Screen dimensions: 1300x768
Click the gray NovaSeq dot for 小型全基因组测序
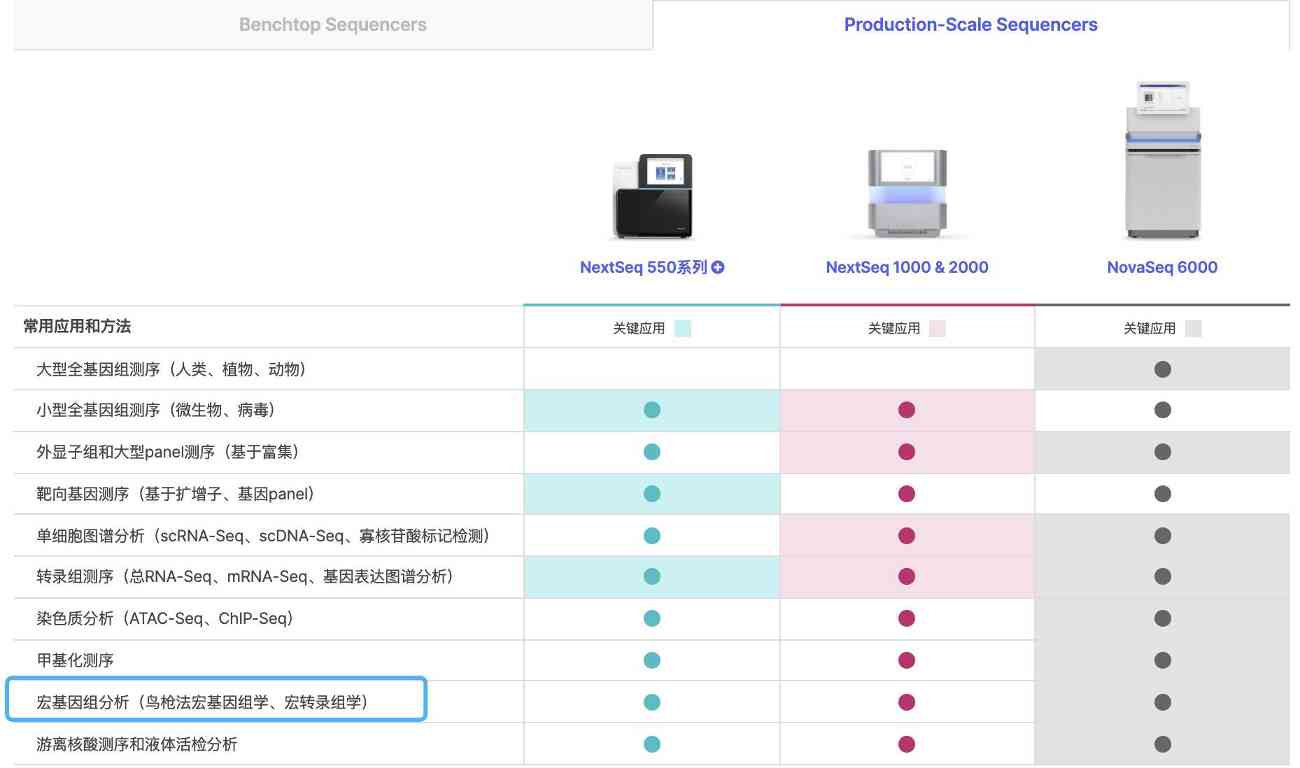(1162, 410)
